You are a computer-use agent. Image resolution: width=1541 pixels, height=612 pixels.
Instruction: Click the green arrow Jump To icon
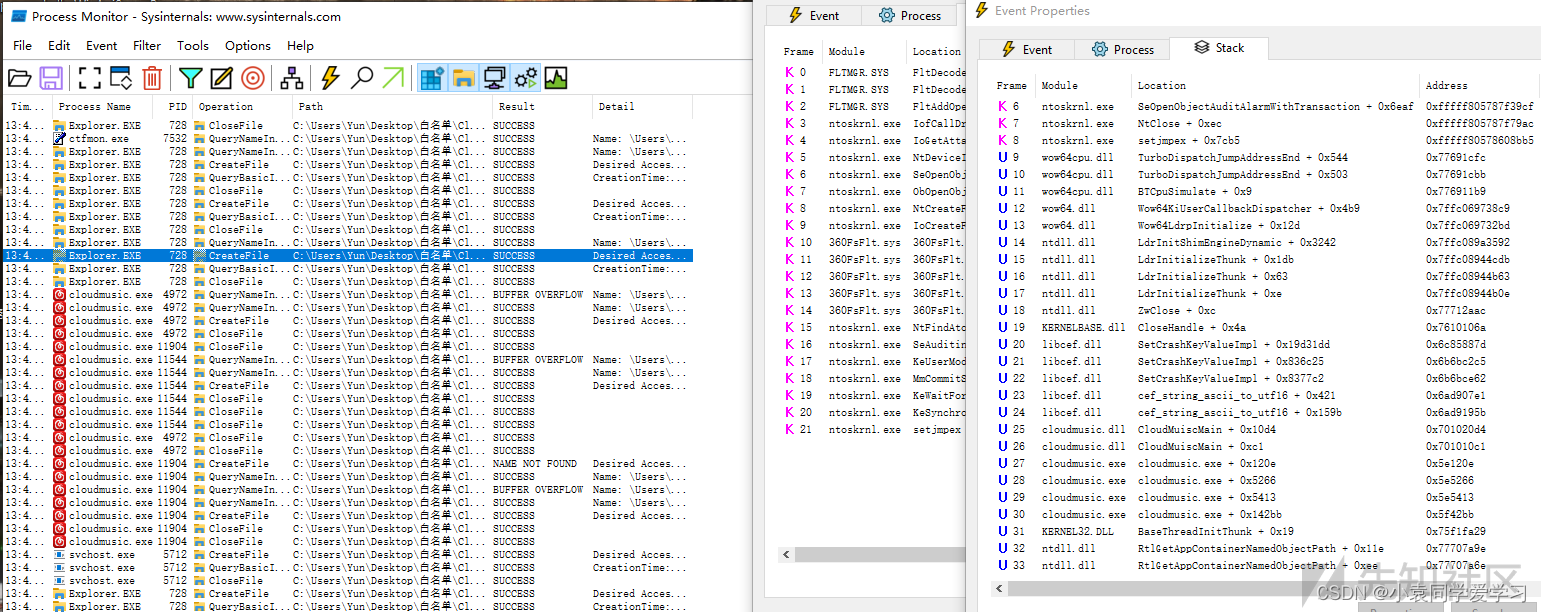click(x=393, y=77)
